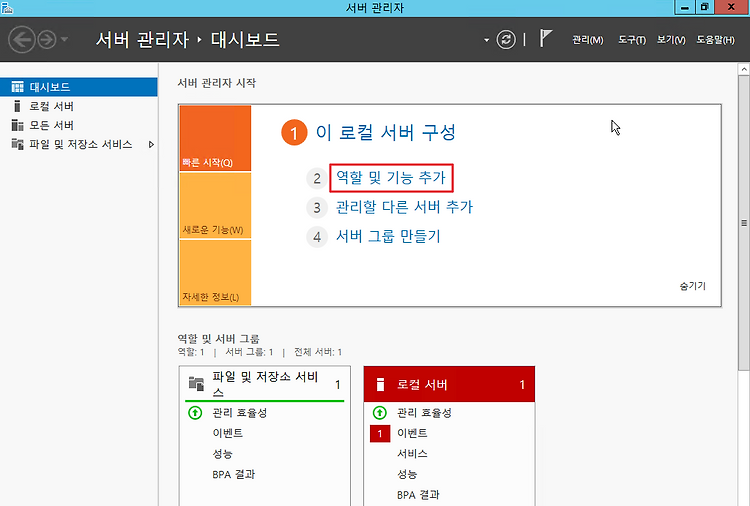Click server icon in 로컬 서버 tile header
Image resolution: width=750 pixels, height=506 pixels.
tap(380, 385)
